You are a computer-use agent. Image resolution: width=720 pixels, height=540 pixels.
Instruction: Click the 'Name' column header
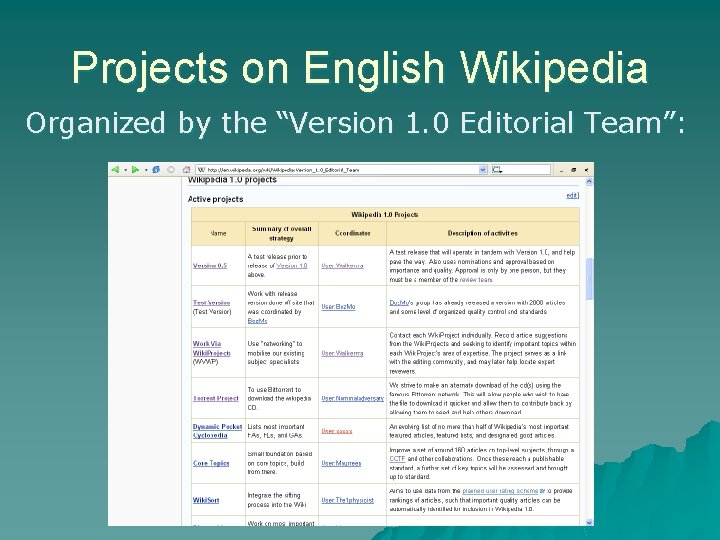pyautogui.click(x=218, y=233)
